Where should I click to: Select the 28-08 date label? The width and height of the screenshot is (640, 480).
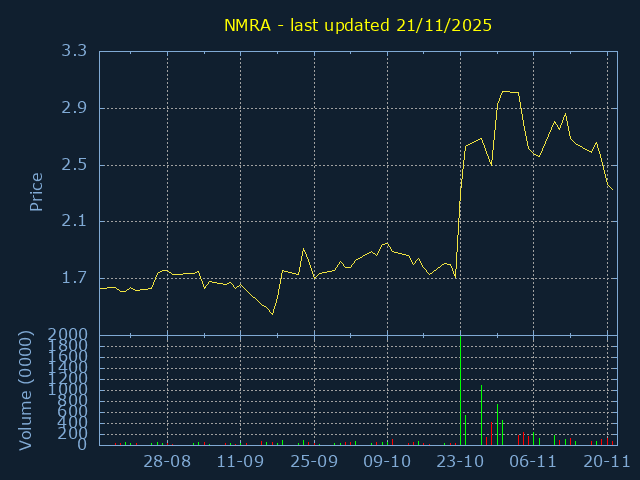[x=167, y=462]
